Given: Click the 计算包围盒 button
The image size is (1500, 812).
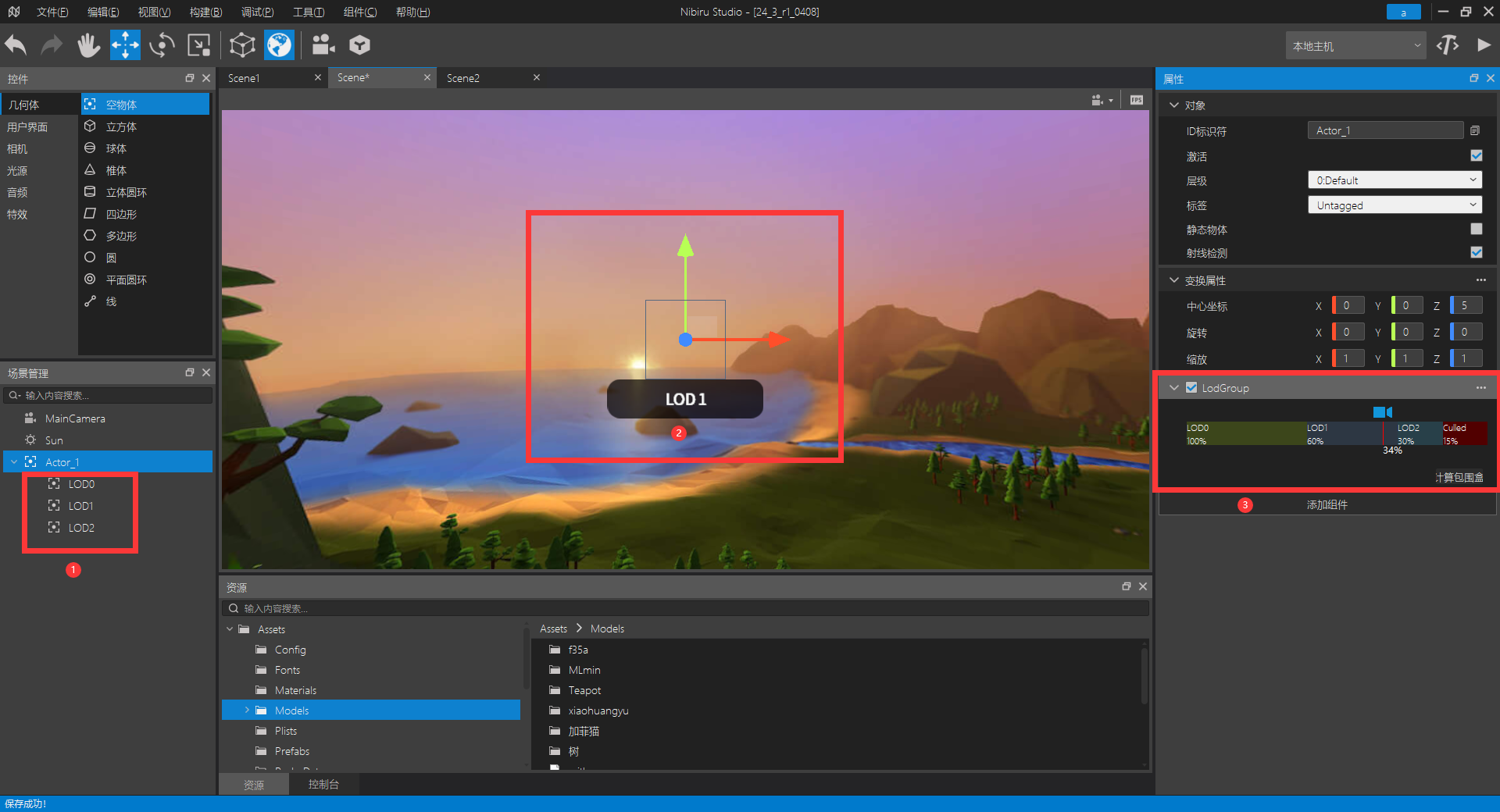Looking at the screenshot, I should click(1459, 477).
